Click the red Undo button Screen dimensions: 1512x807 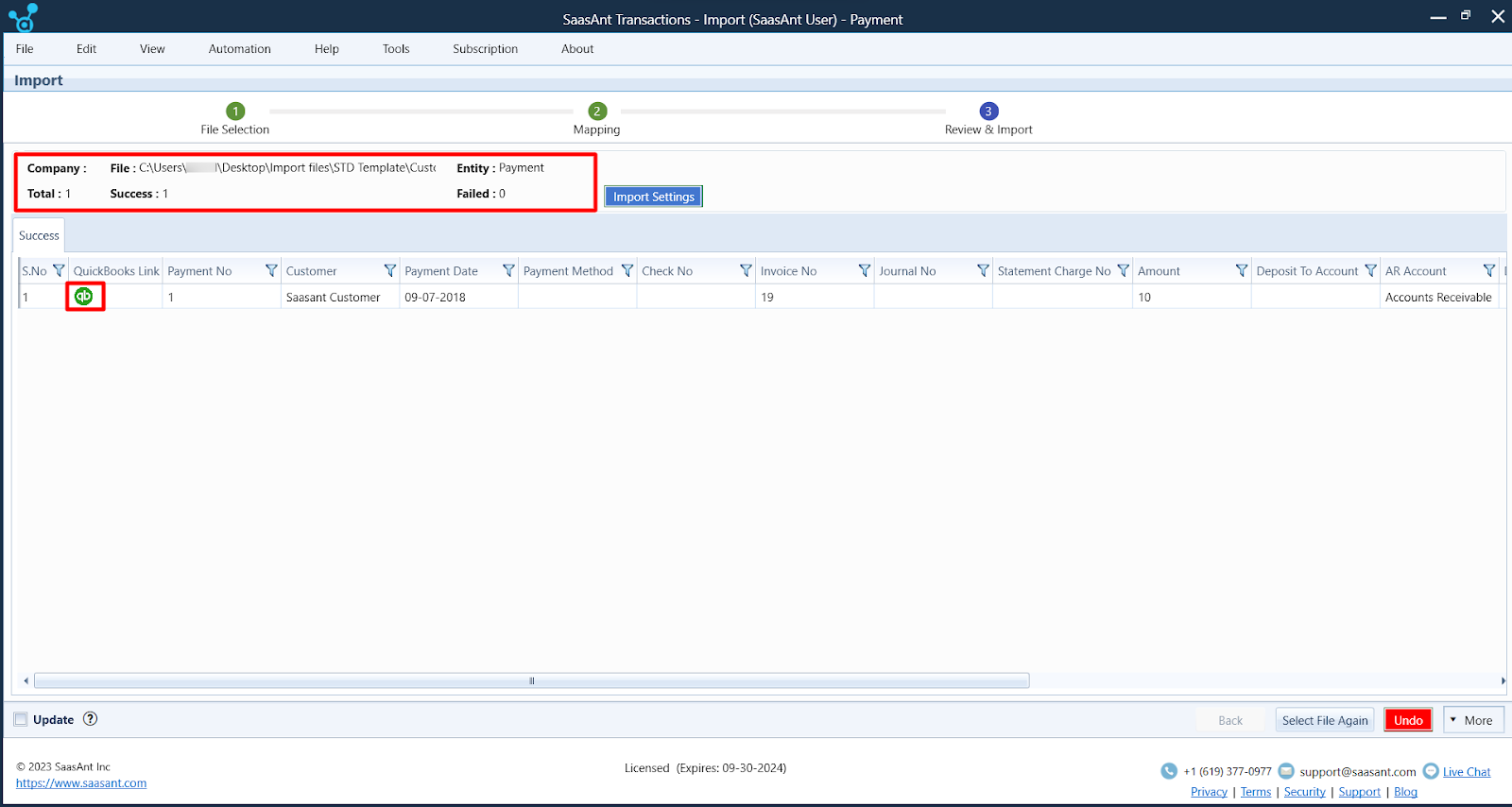(1408, 720)
